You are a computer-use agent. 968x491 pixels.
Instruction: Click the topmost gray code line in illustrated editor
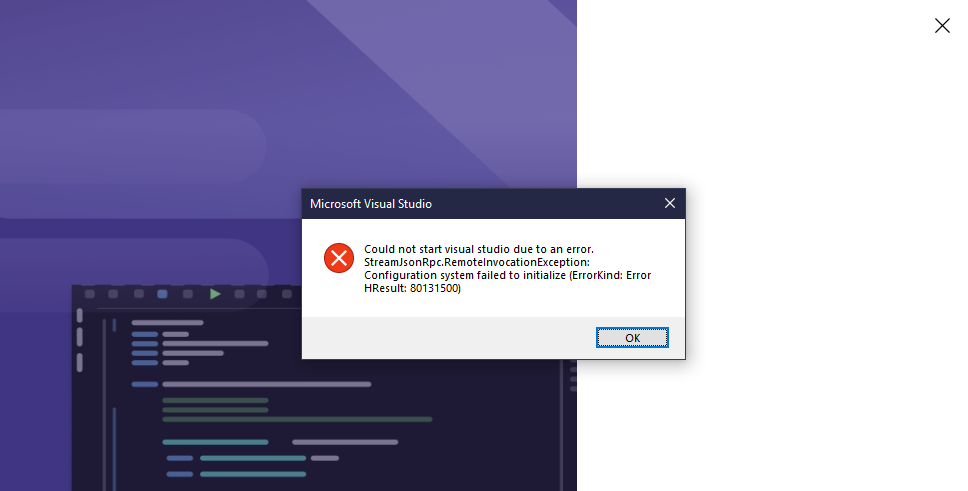point(167,322)
